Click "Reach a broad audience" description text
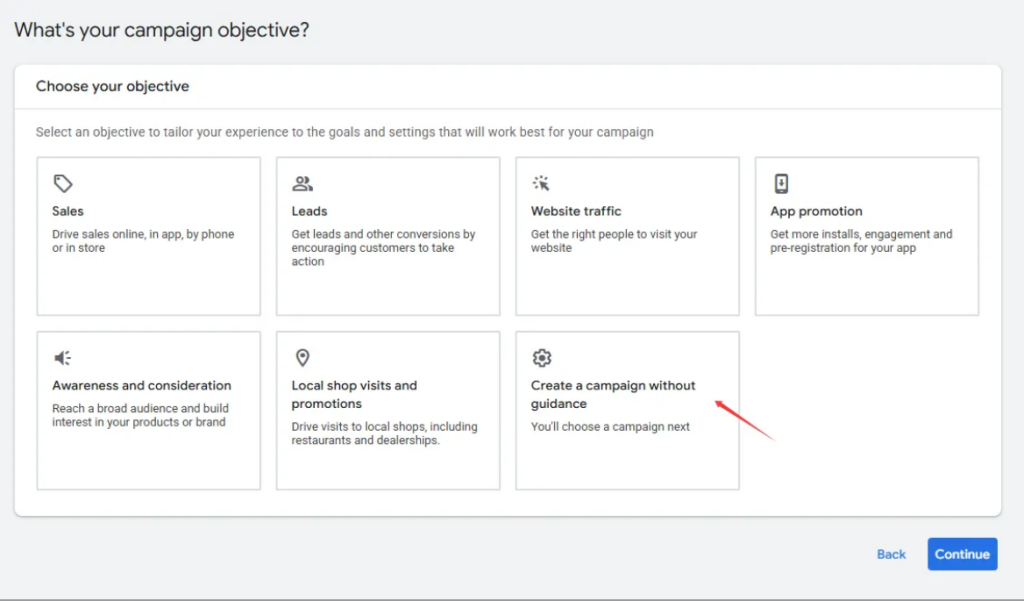Image resolution: width=1024 pixels, height=601 pixels. [x=140, y=415]
